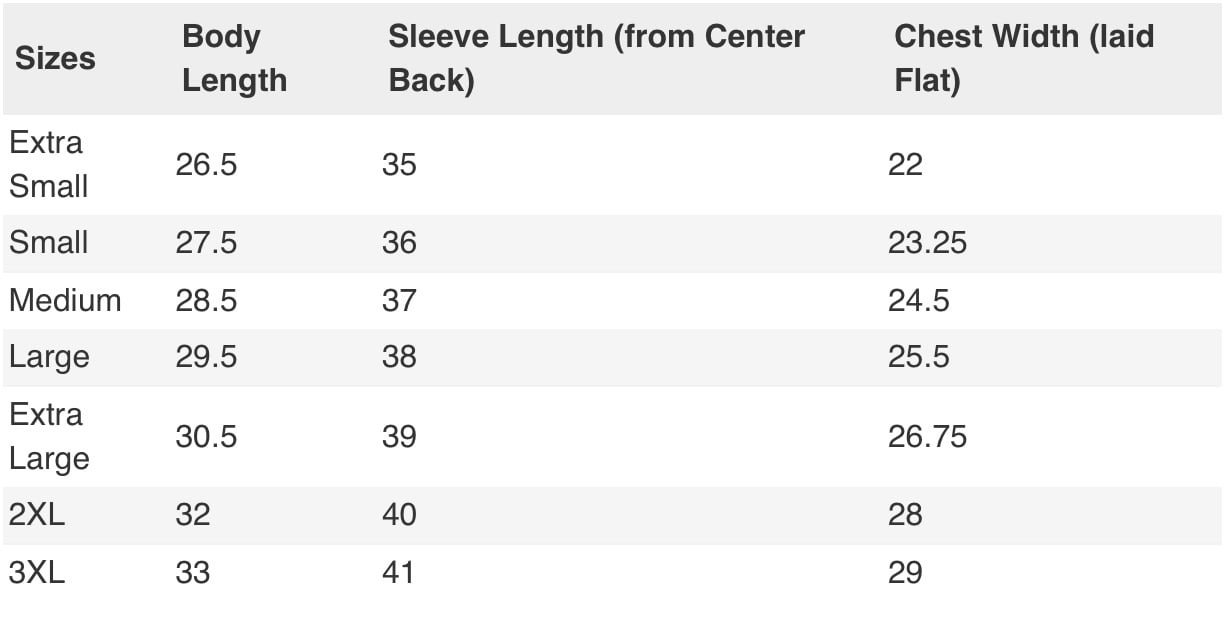Select the Extra Small size row label
Viewport: 1224px width, 622px height.
point(48,164)
